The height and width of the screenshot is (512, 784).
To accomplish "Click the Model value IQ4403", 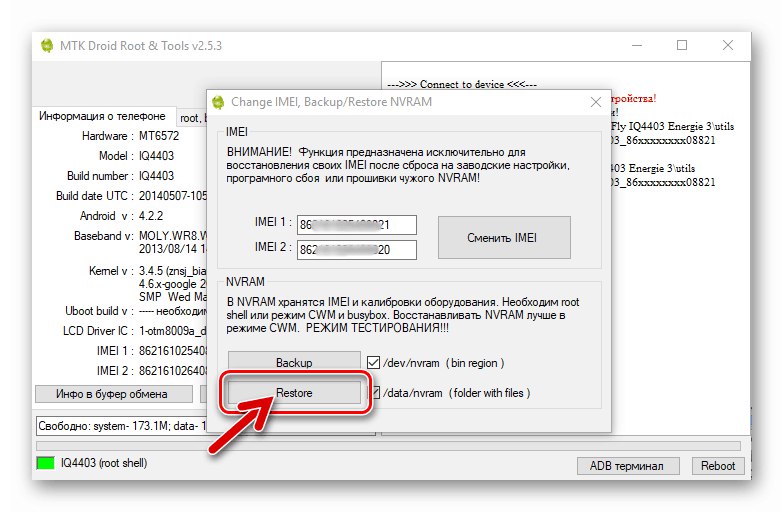I will click(156, 156).
